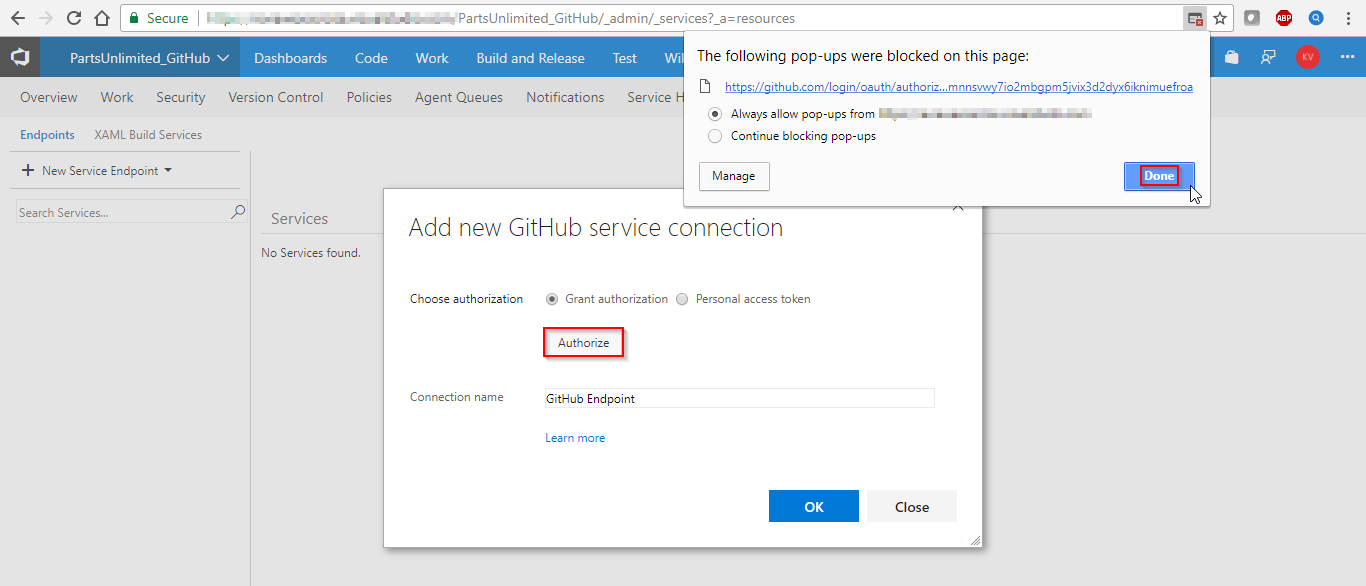
Task: Click the Connection name input field
Action: (x=740, y=398)
